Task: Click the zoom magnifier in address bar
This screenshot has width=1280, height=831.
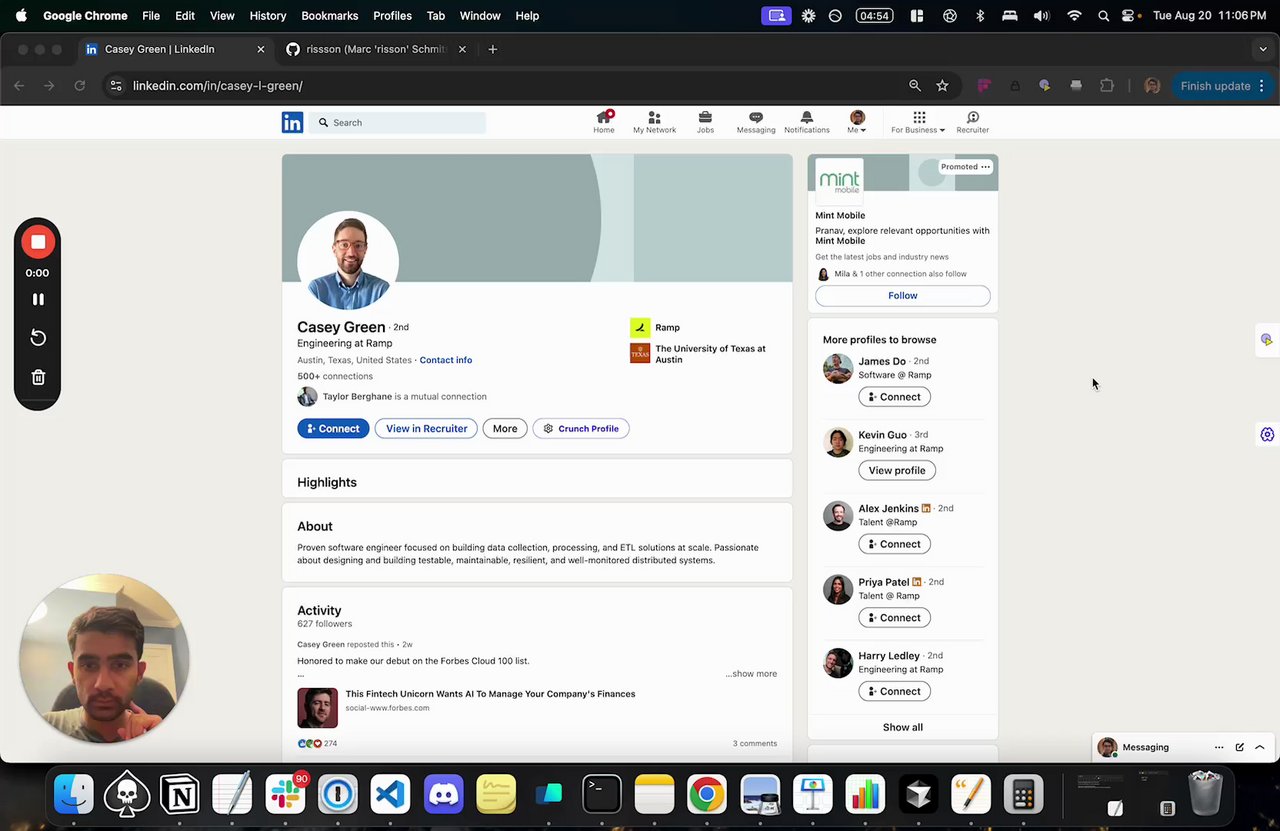Action: tap(915, 86)
